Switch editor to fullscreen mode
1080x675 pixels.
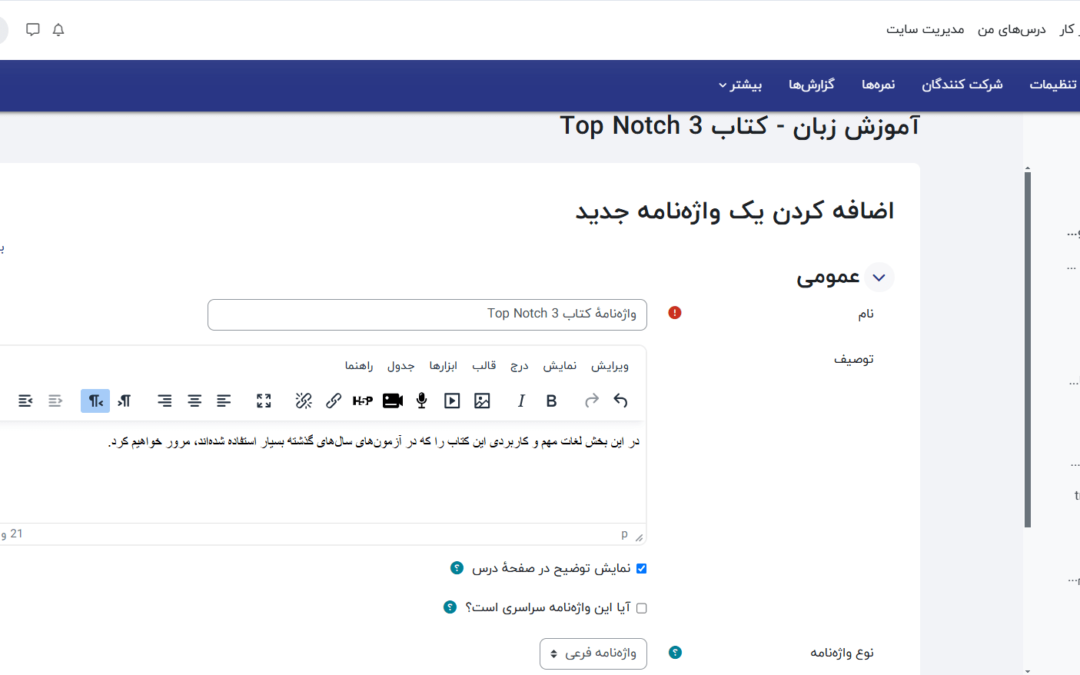264,401
